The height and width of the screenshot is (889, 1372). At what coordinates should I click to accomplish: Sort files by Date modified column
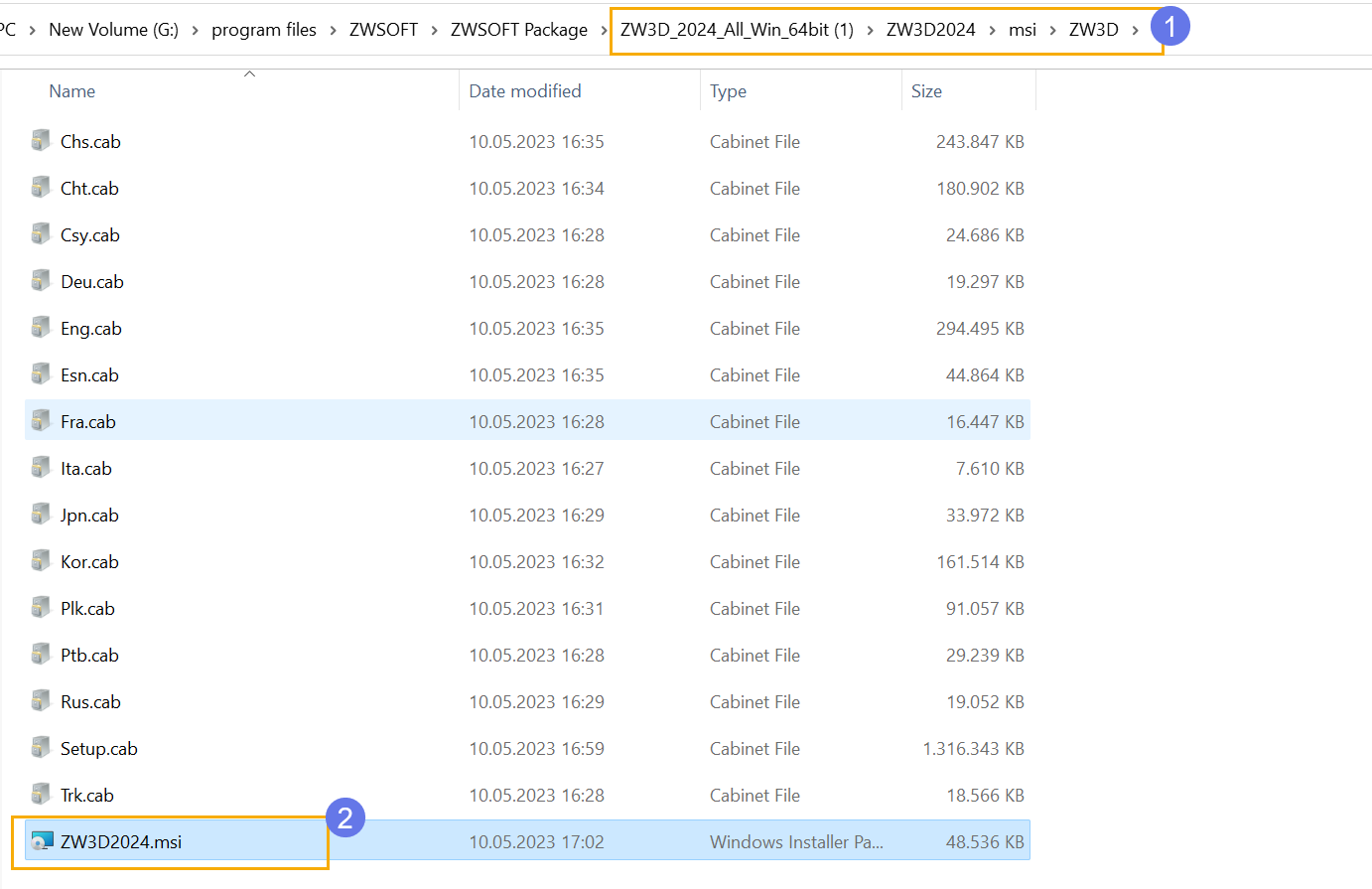pos(525,91)
